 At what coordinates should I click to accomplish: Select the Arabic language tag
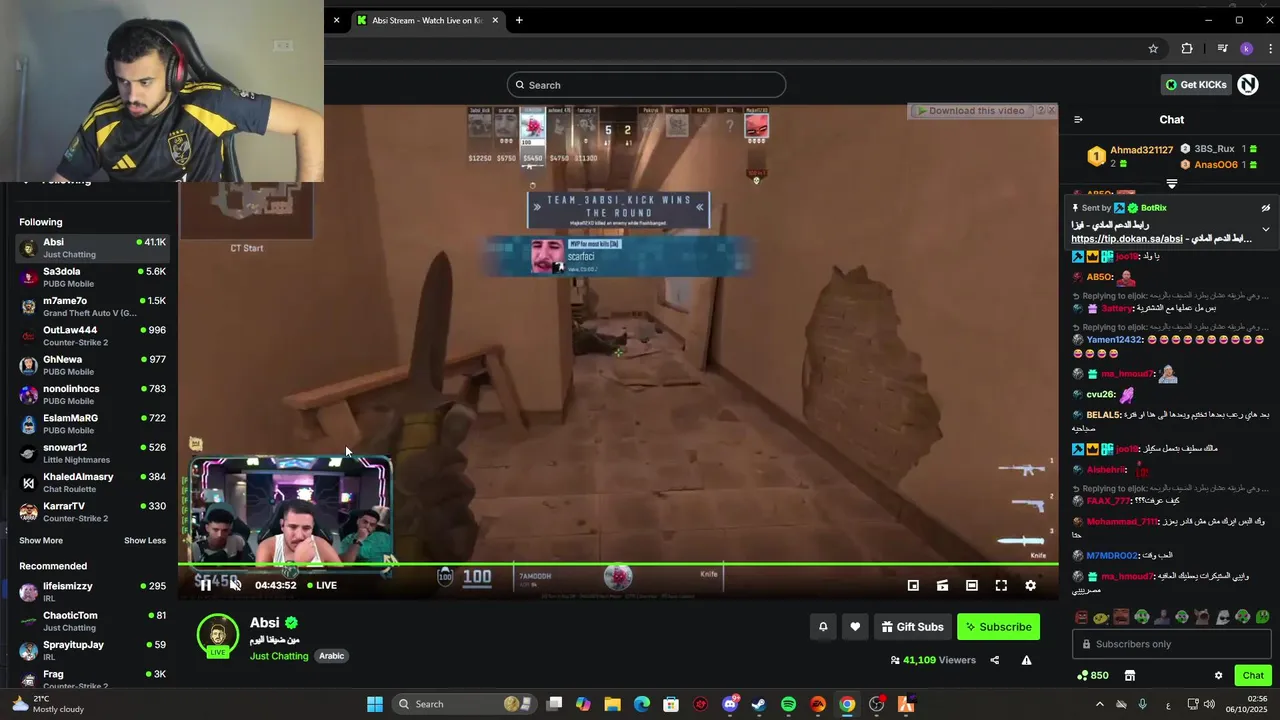tap(332, 656)
